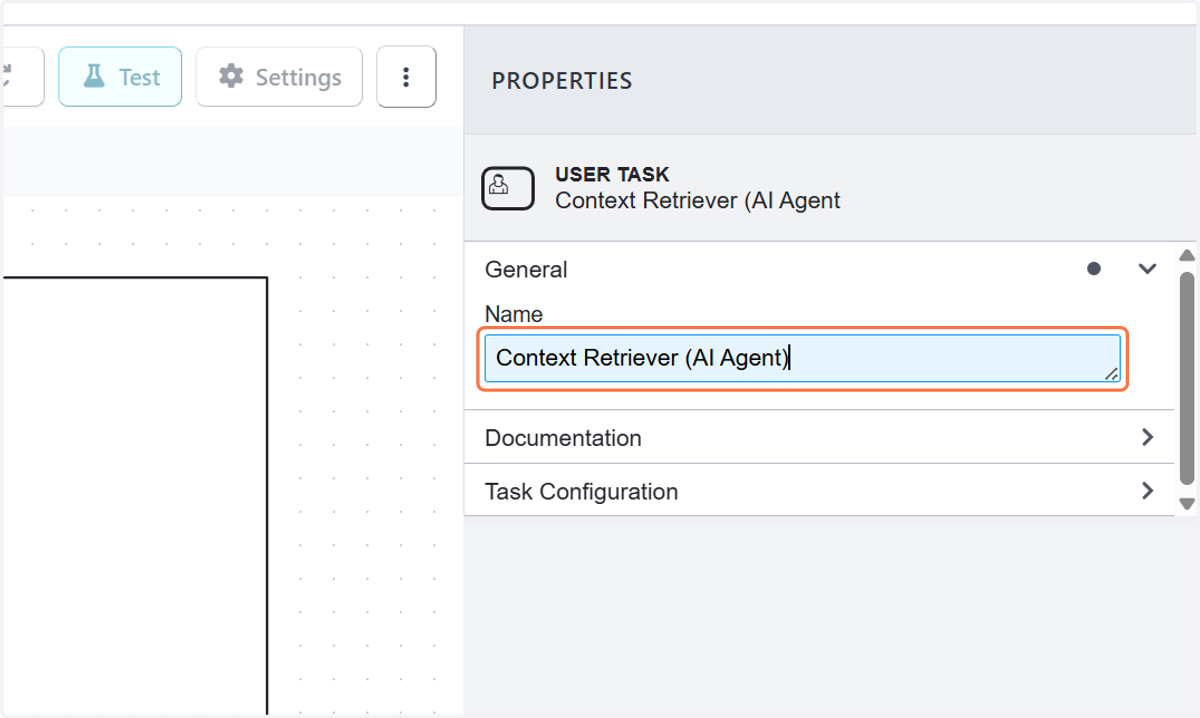Image resolution: width=1200 pixels, height=718 pixels.
Task: Open the Settings button
Action: tap(279, 77)
